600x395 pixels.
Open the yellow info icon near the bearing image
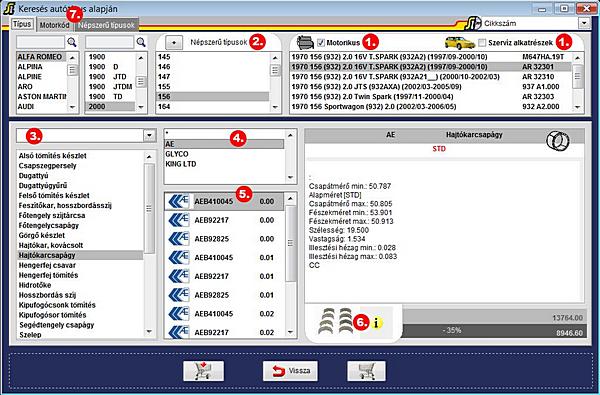376,323
